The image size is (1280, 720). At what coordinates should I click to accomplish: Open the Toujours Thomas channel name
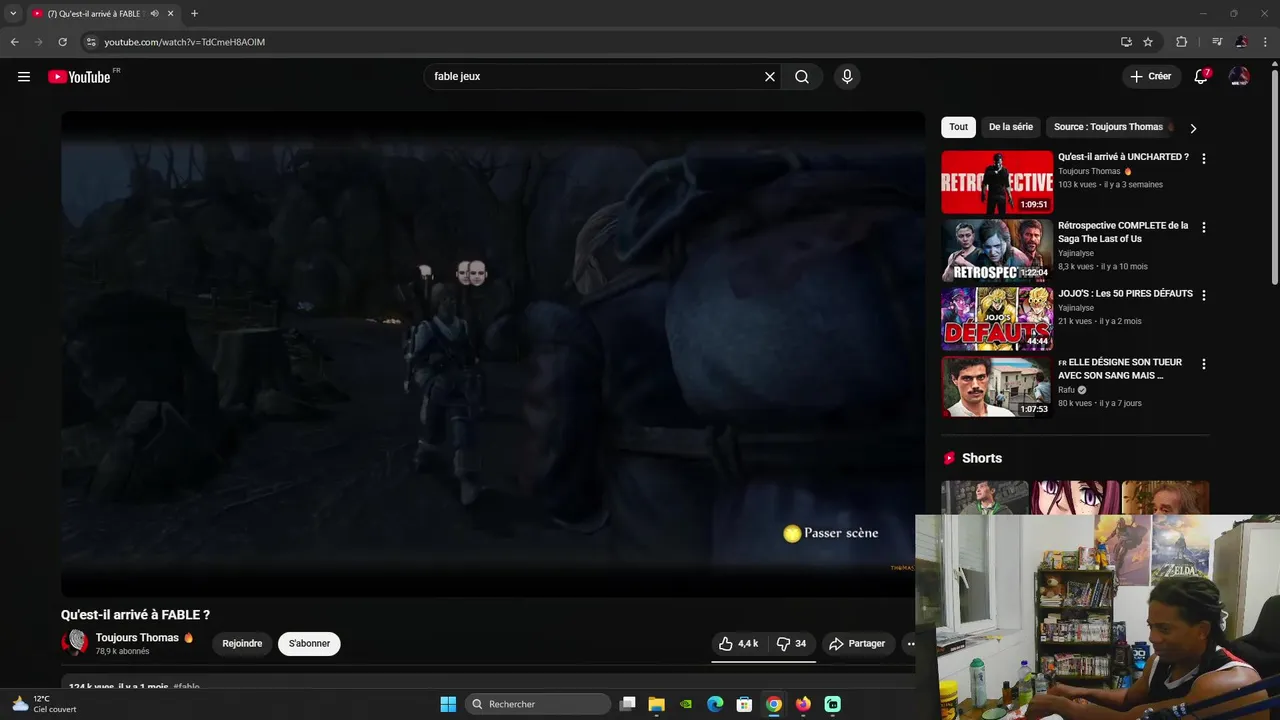coord(137,638)
